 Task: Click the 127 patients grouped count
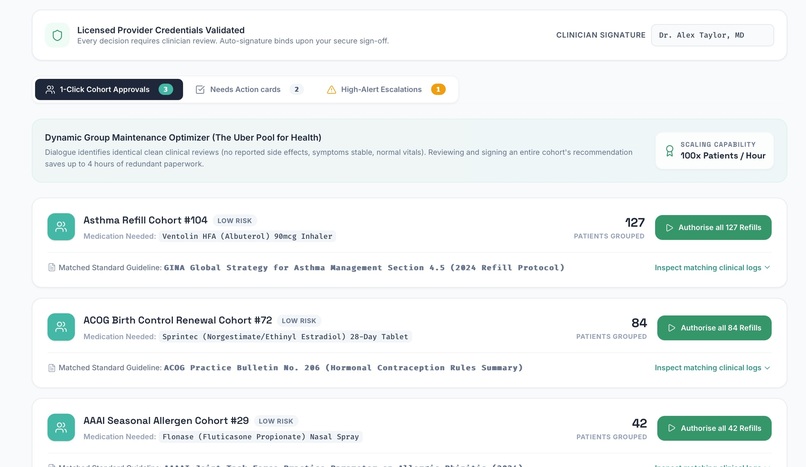tap(634, 222)
